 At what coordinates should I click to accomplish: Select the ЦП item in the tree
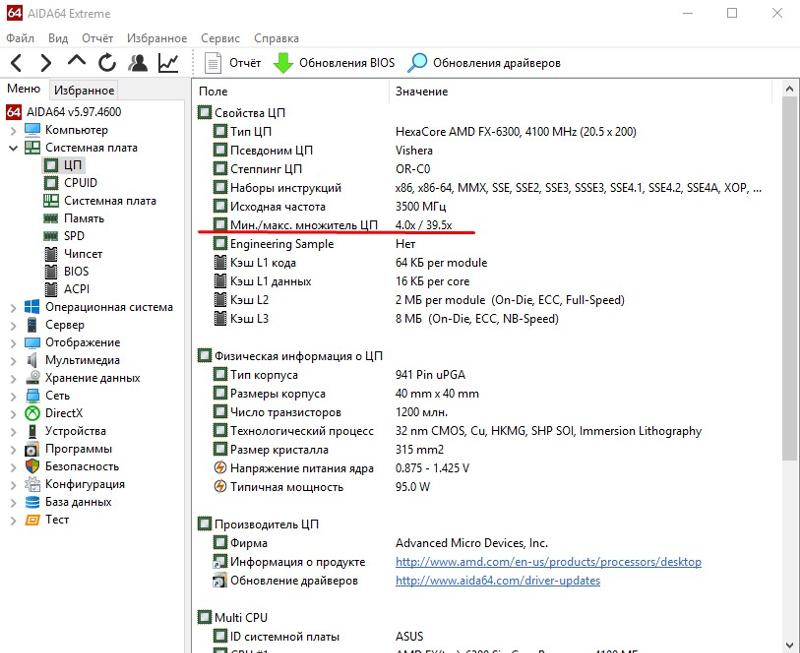[64, 165]
